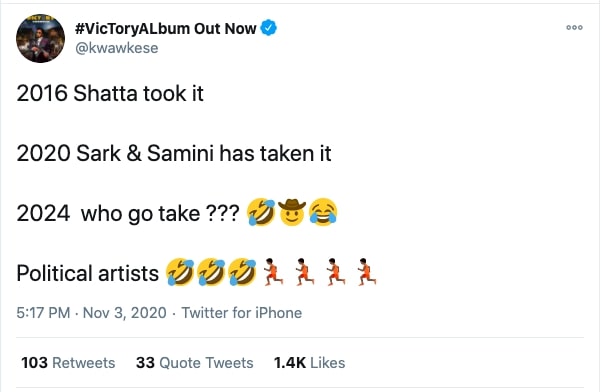Click the Nov 3, 2020 date
This screenshot has width=602, height=392.
pos(125,313)
